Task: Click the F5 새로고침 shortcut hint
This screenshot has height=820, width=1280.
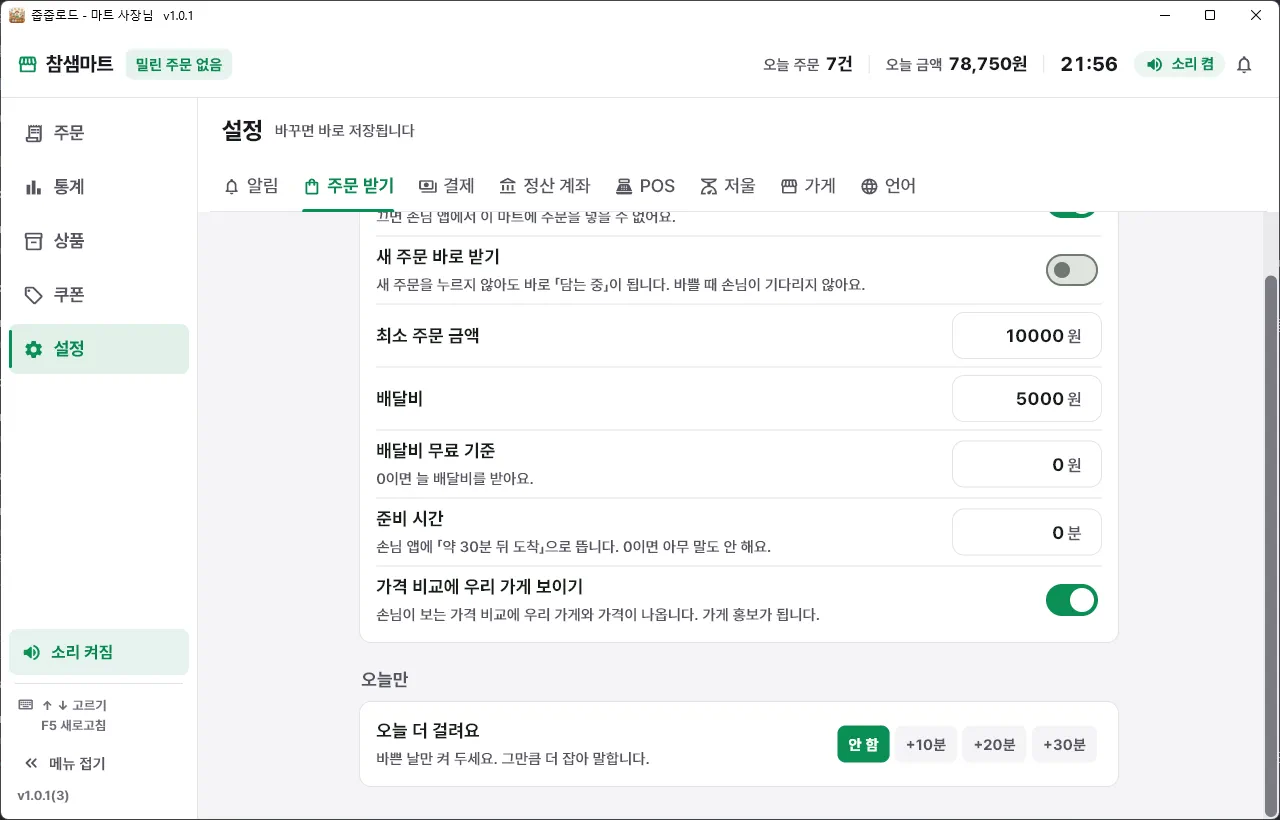Action: tap(74, 725)
